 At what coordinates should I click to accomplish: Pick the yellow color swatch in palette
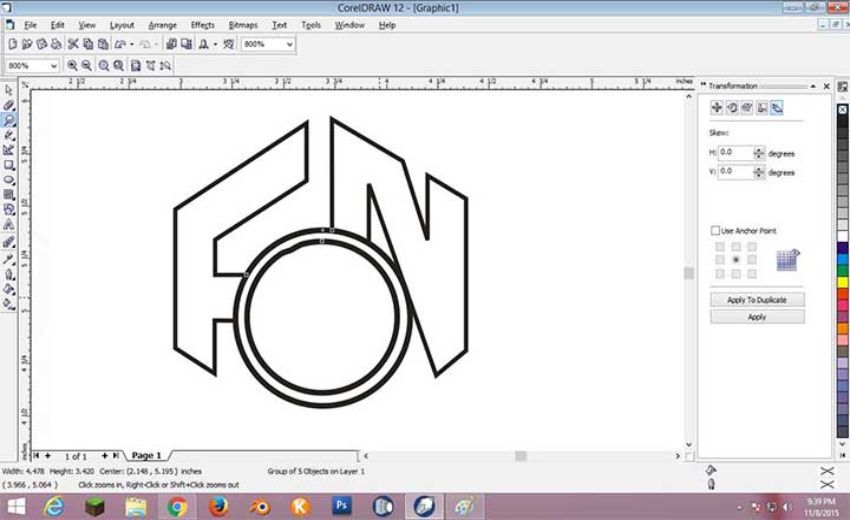click(842, 282)
